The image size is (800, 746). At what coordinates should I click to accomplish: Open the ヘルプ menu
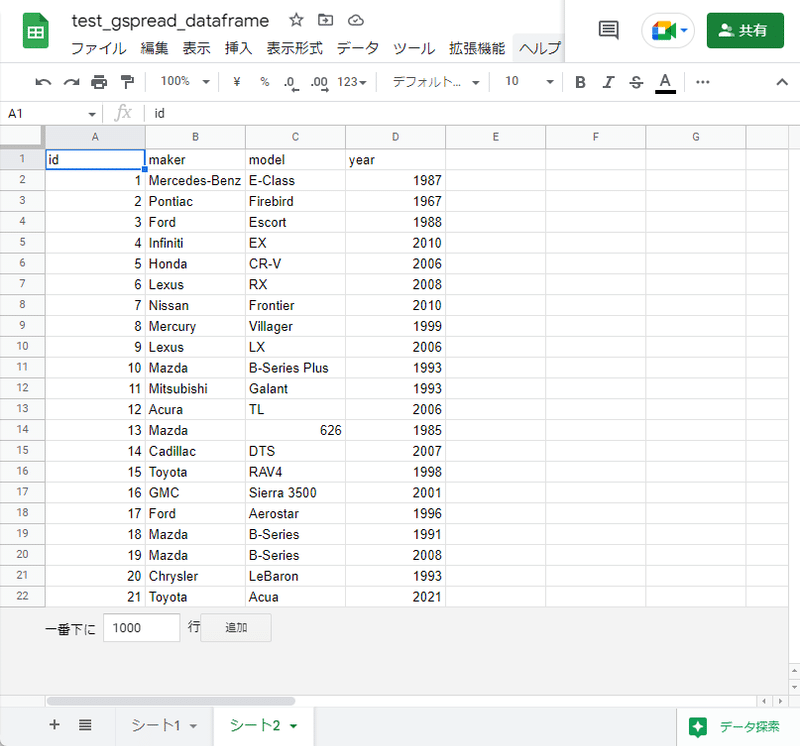[539, 48]
